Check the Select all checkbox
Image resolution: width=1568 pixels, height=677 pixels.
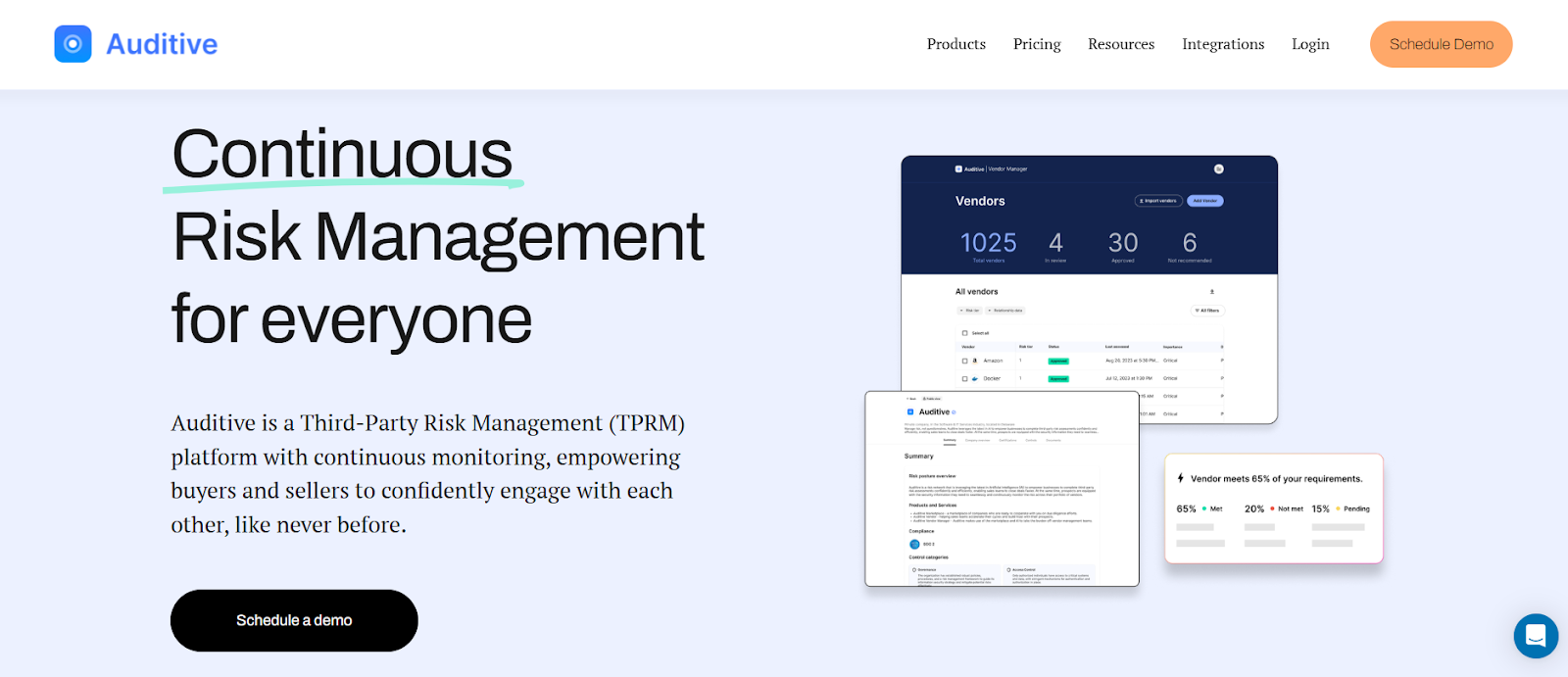pos(964,333)
